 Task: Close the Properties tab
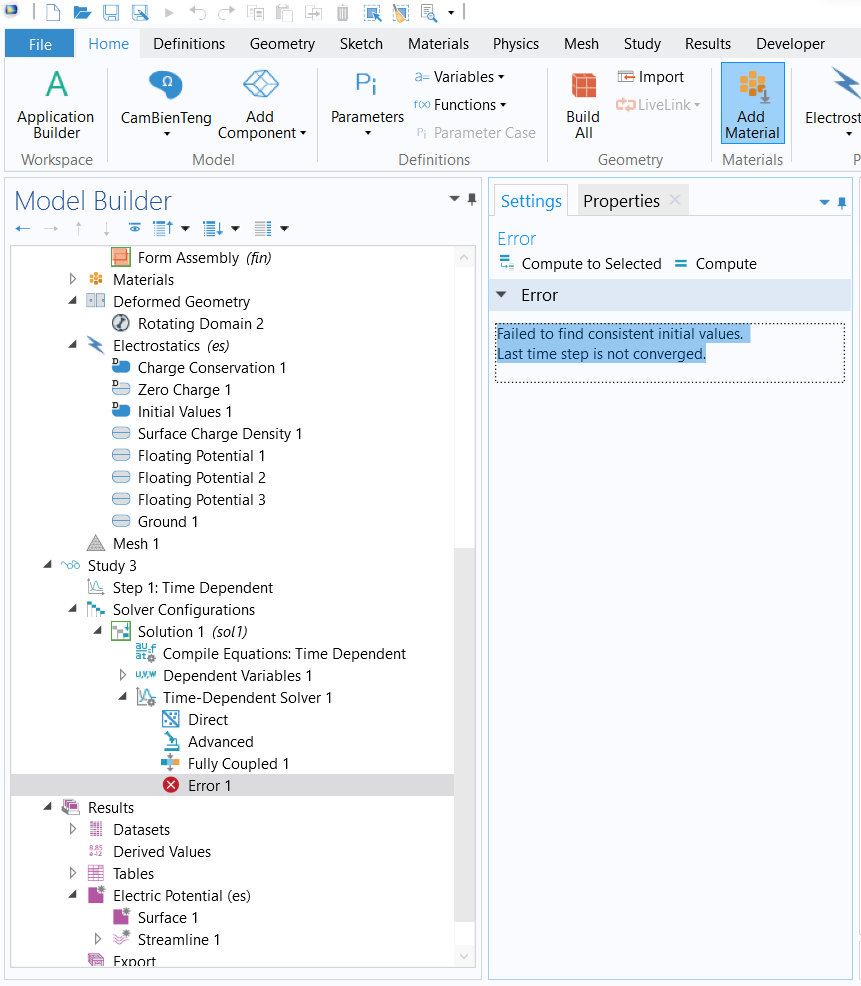[x=675, y=199]
